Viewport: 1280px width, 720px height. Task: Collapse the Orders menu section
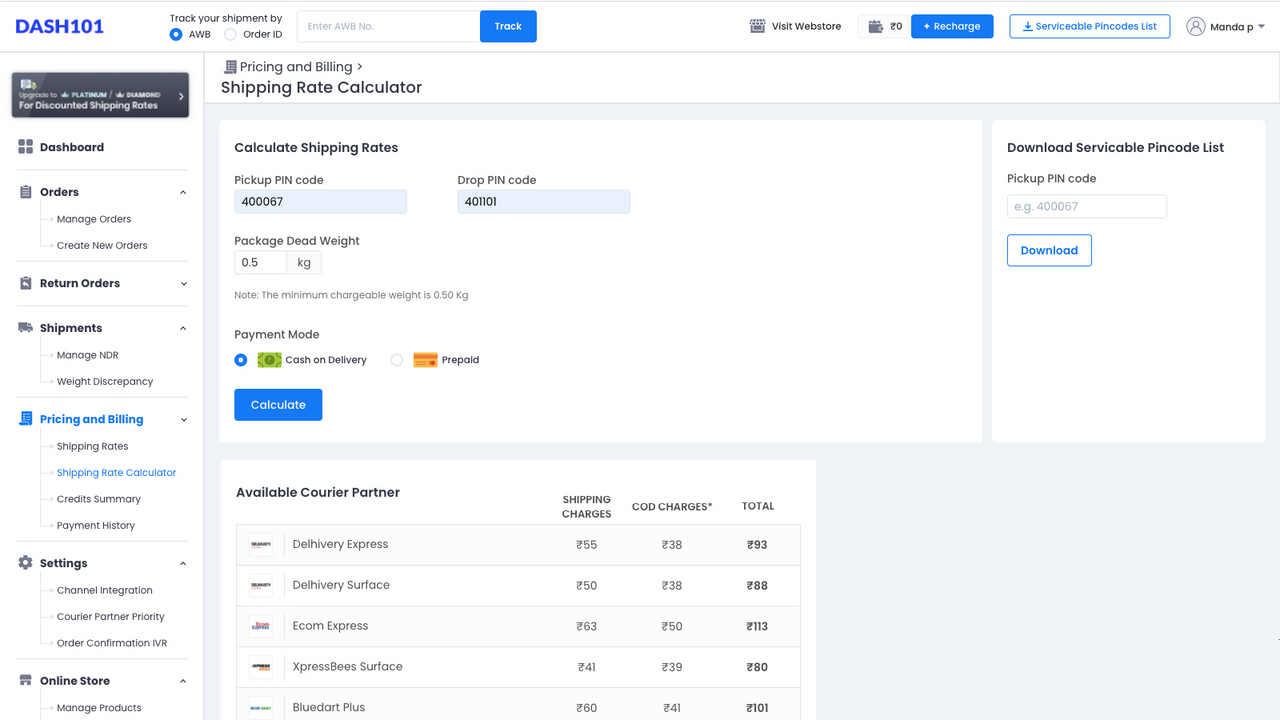182,192
